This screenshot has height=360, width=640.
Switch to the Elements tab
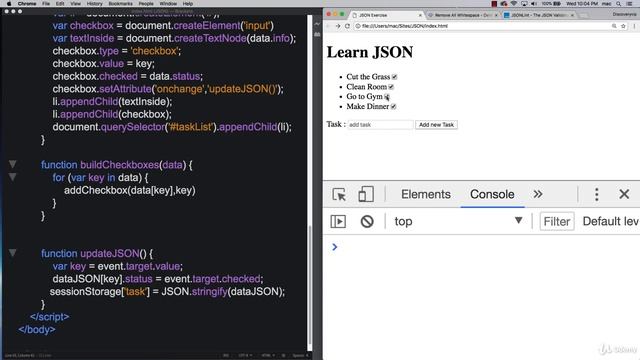click(426, 194)
